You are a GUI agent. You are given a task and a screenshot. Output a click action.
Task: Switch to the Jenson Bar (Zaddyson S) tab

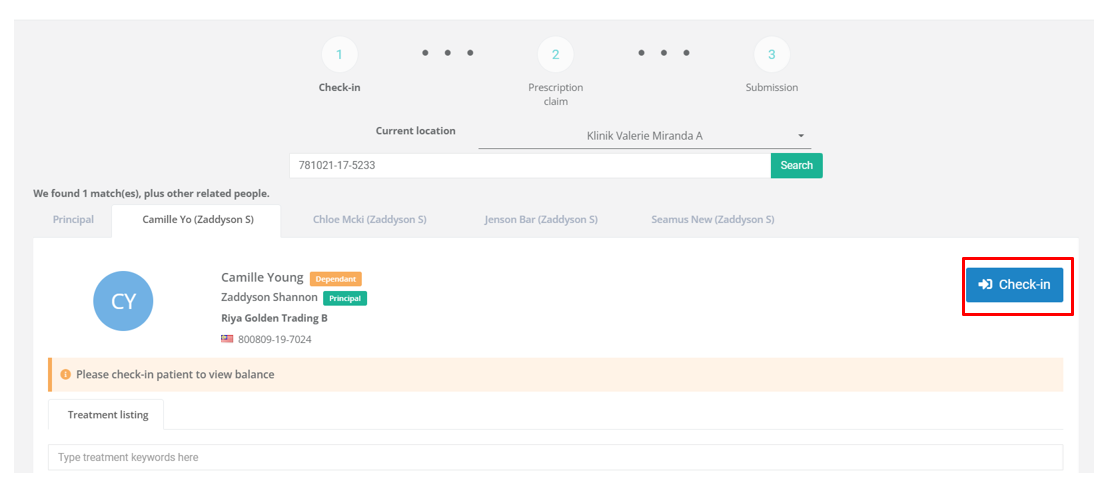click(541, 220)
